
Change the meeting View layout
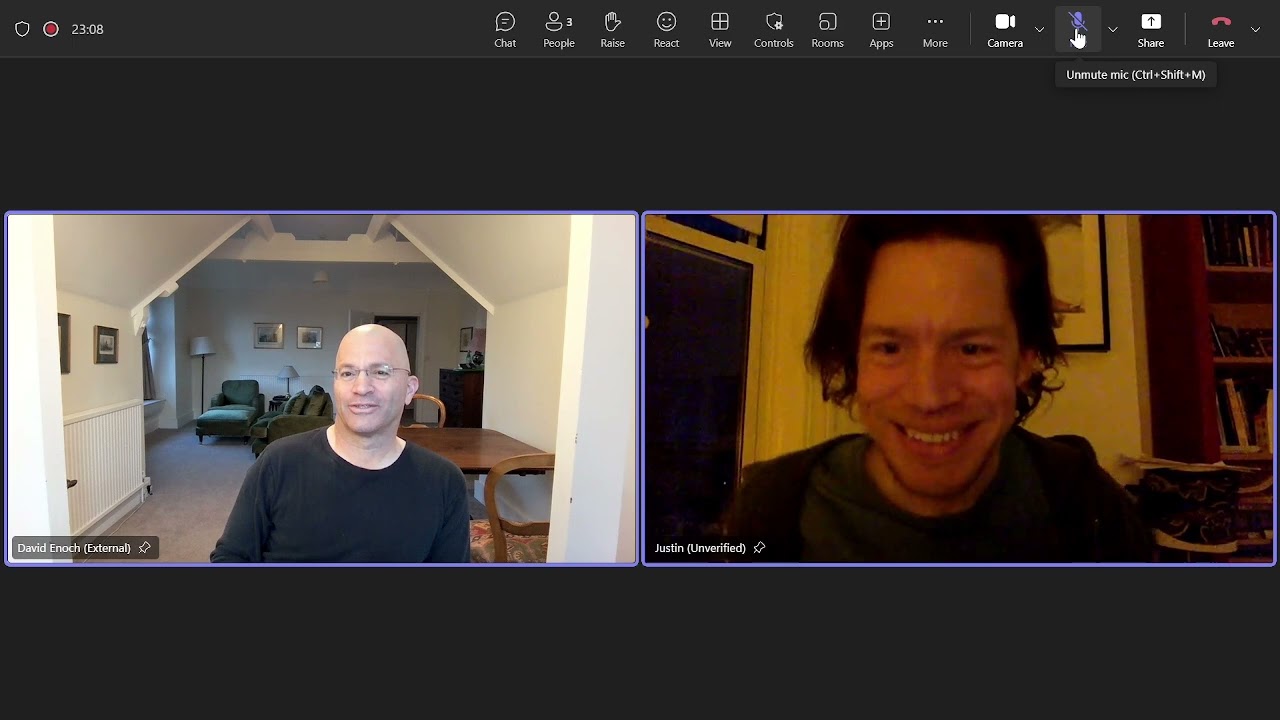[x=720, y=29]
